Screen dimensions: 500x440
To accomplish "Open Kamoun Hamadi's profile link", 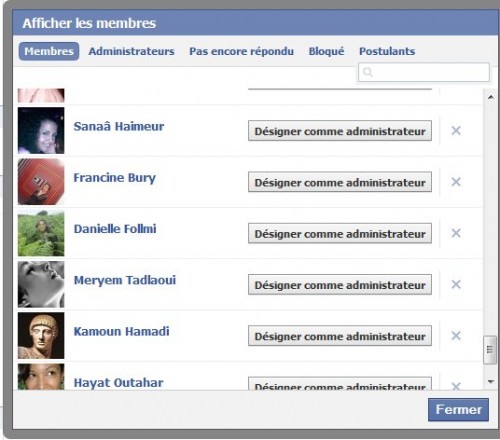I will click(x=122, y=331).
